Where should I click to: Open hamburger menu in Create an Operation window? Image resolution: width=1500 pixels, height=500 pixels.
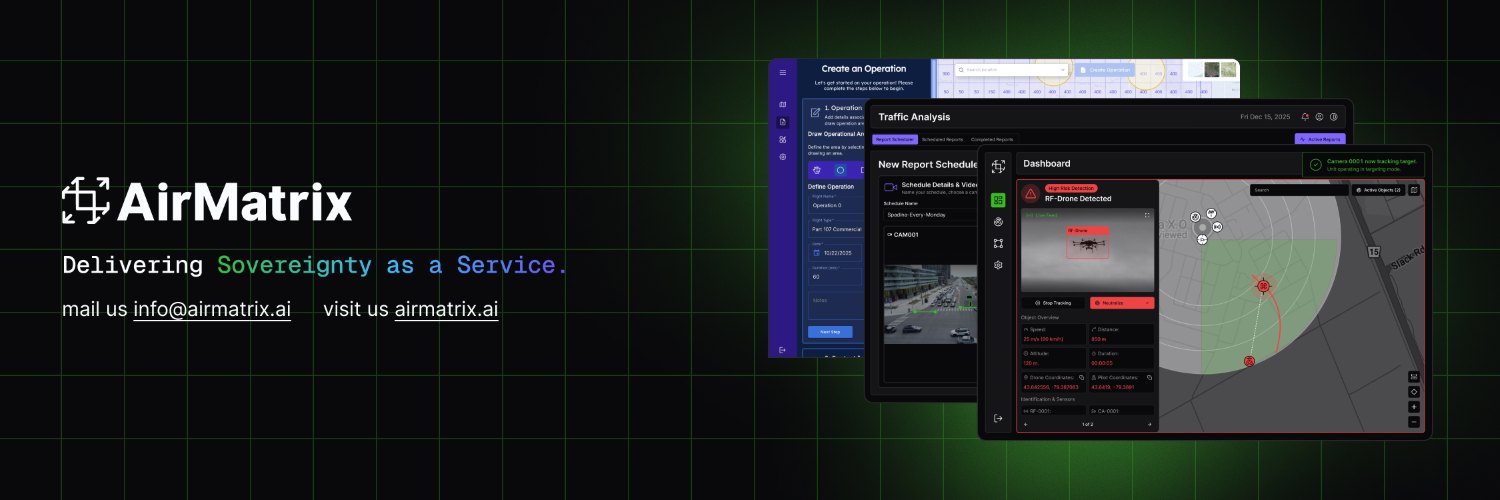coord(783,72)
